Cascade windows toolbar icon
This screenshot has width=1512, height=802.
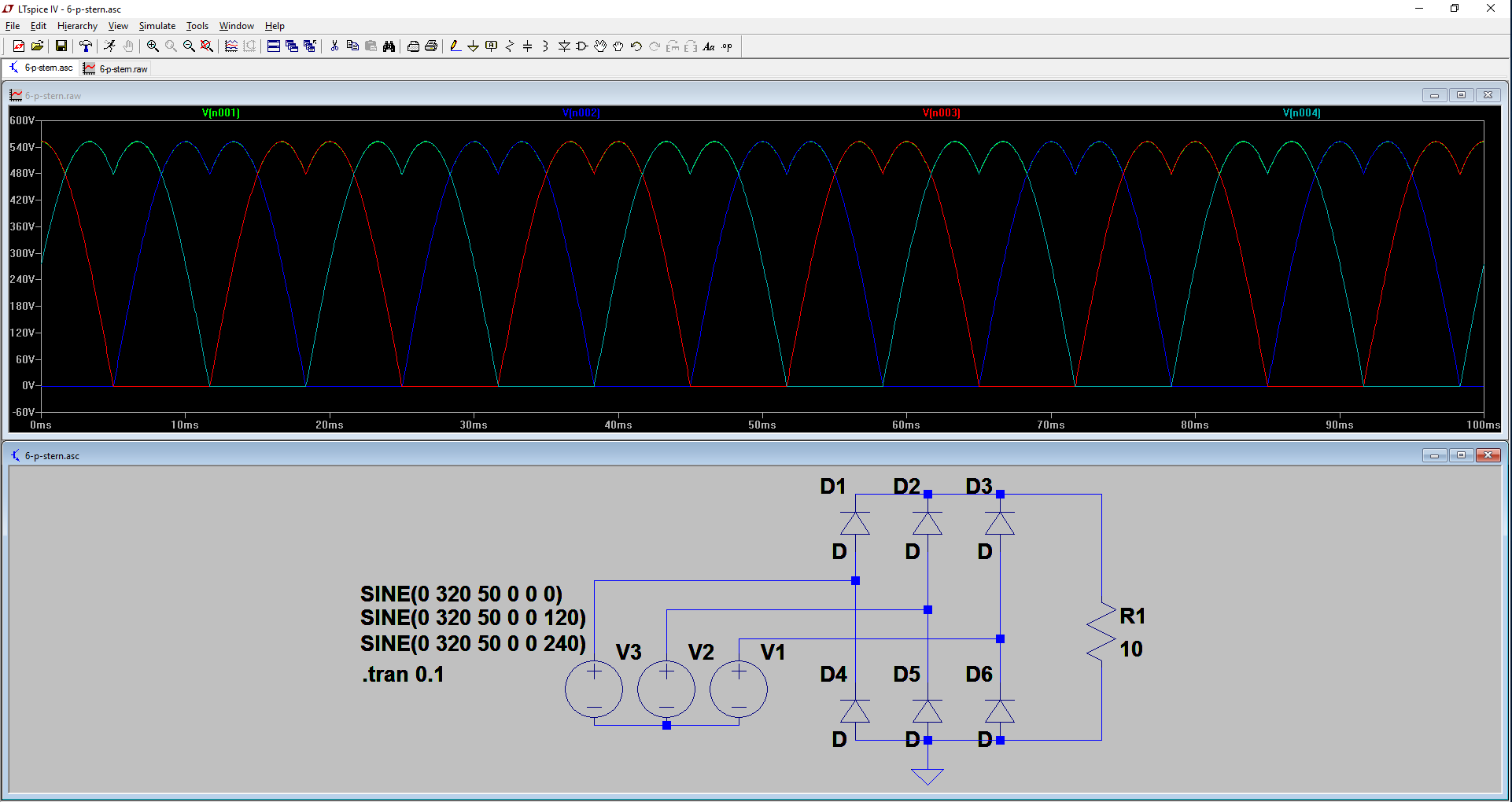coord(292,46)
